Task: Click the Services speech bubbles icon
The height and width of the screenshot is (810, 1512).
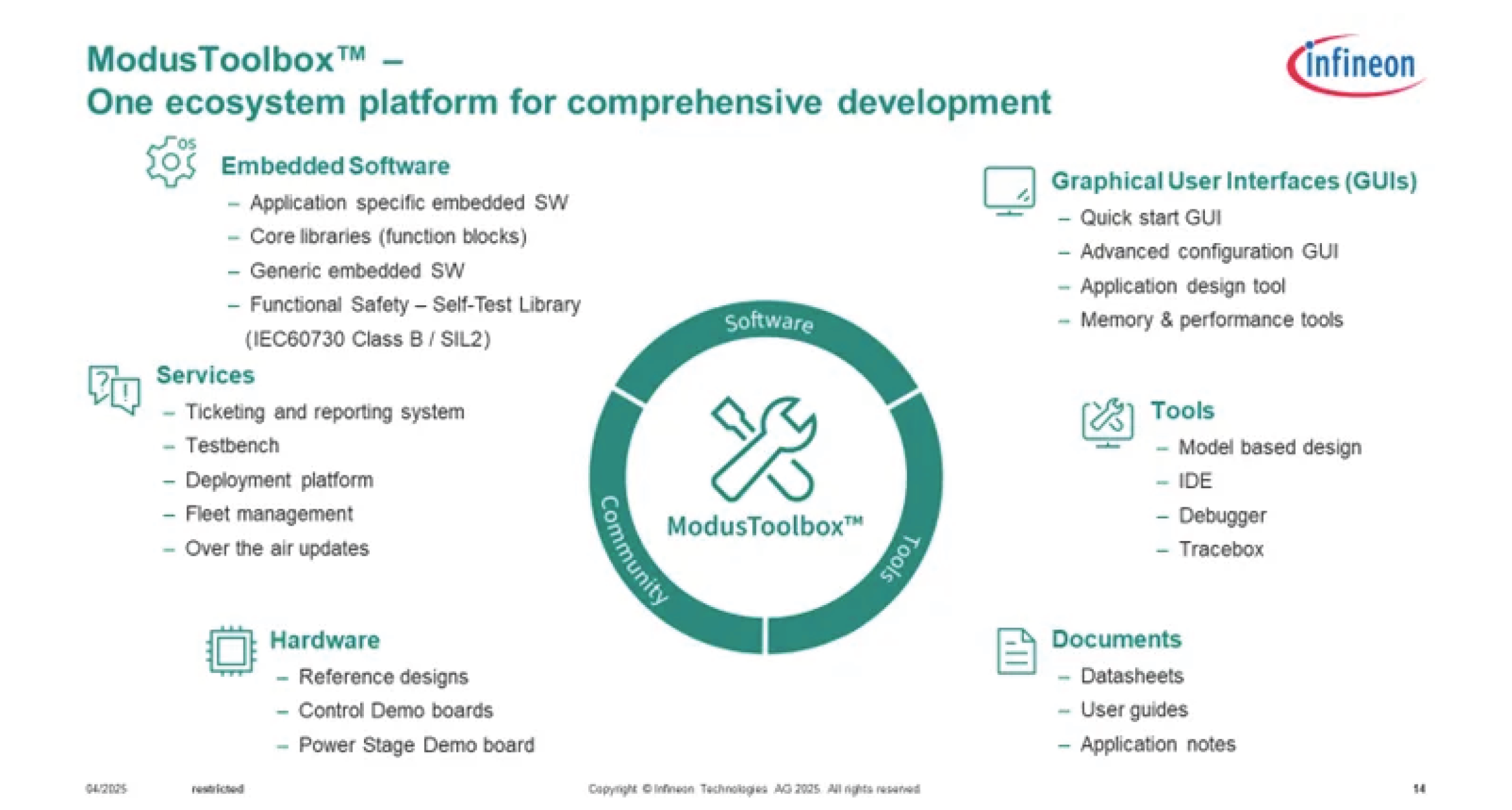Action: 114,389
